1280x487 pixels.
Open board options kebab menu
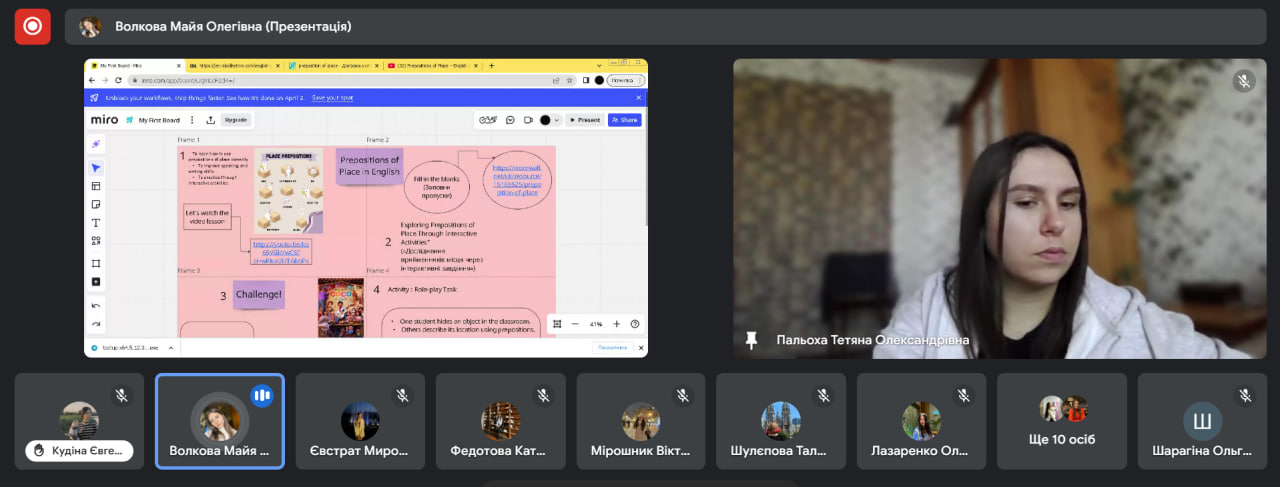click(192, 120)
